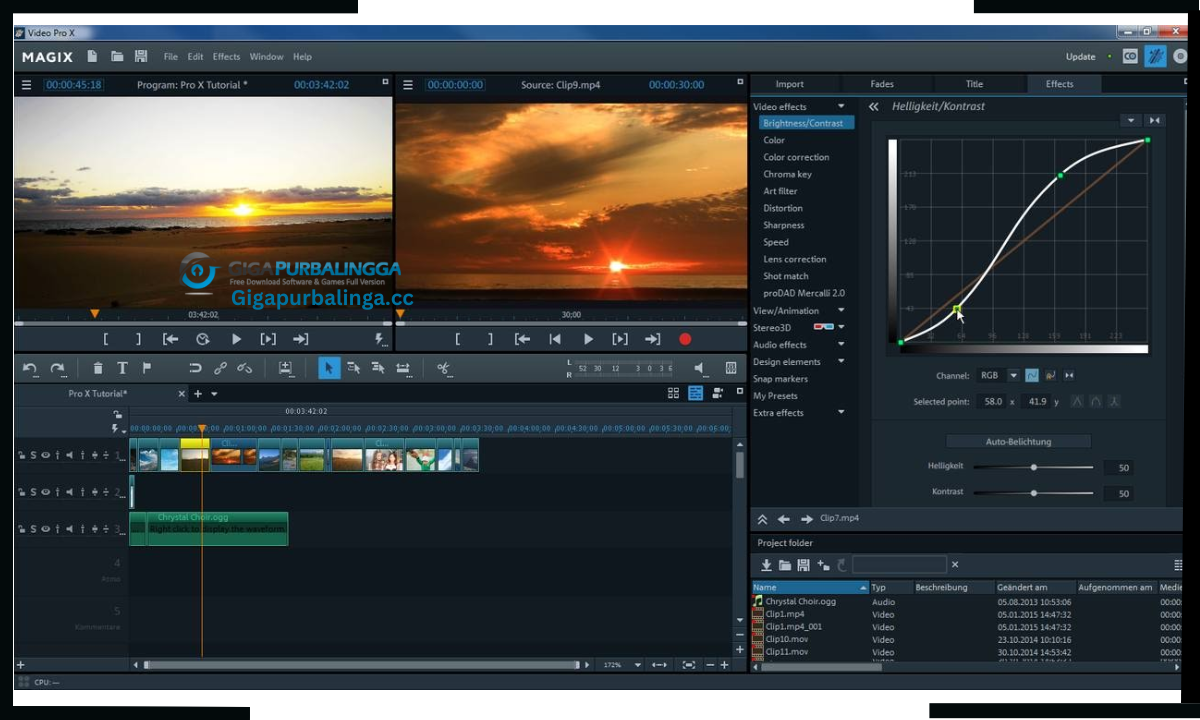Image resolution: width=1200 pixels, height=720 pixels.
Task: Click the Redo arrow in the timeline toolbar
Action: [58, 368]
